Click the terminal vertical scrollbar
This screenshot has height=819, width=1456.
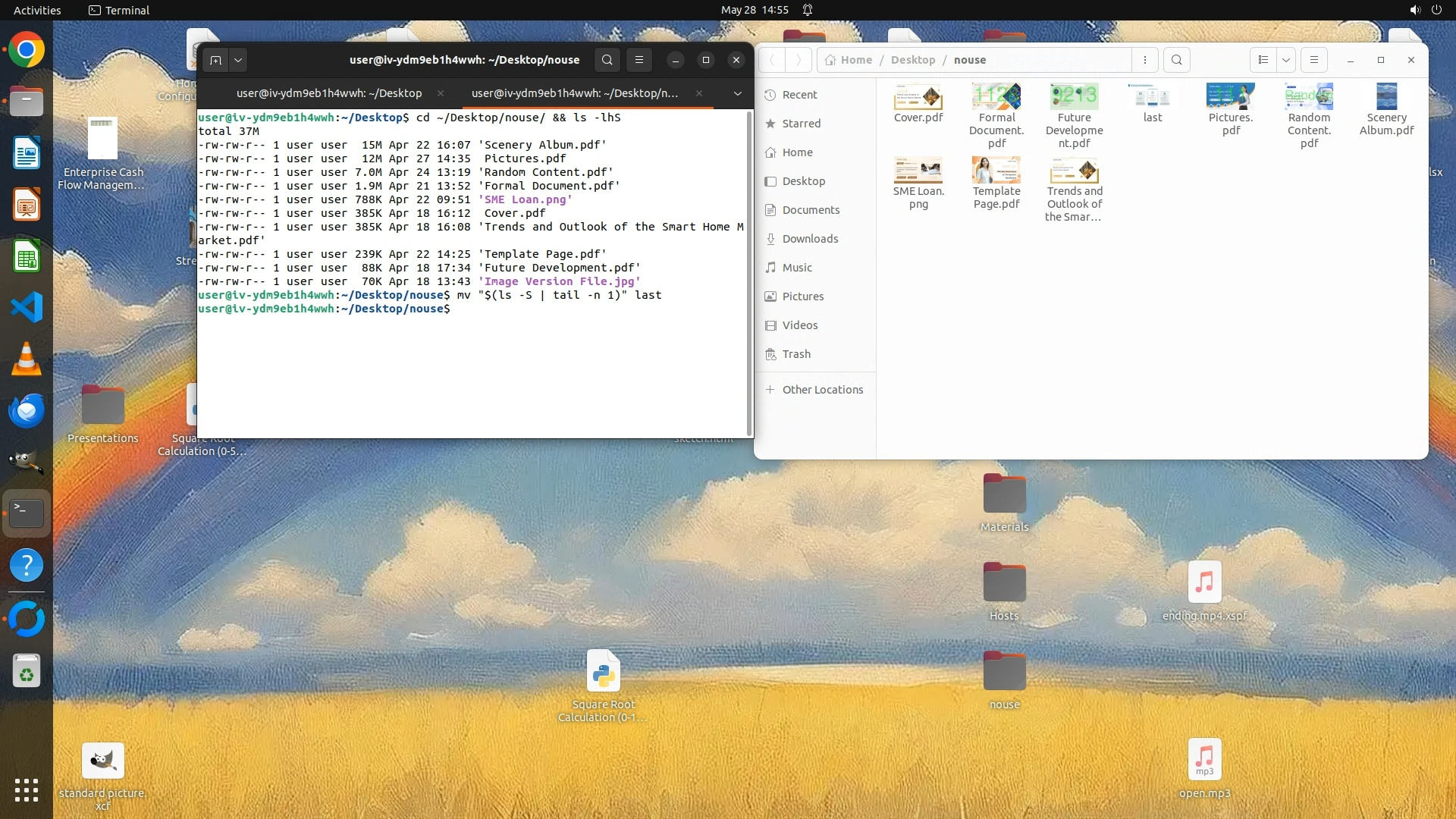[749, 273]
